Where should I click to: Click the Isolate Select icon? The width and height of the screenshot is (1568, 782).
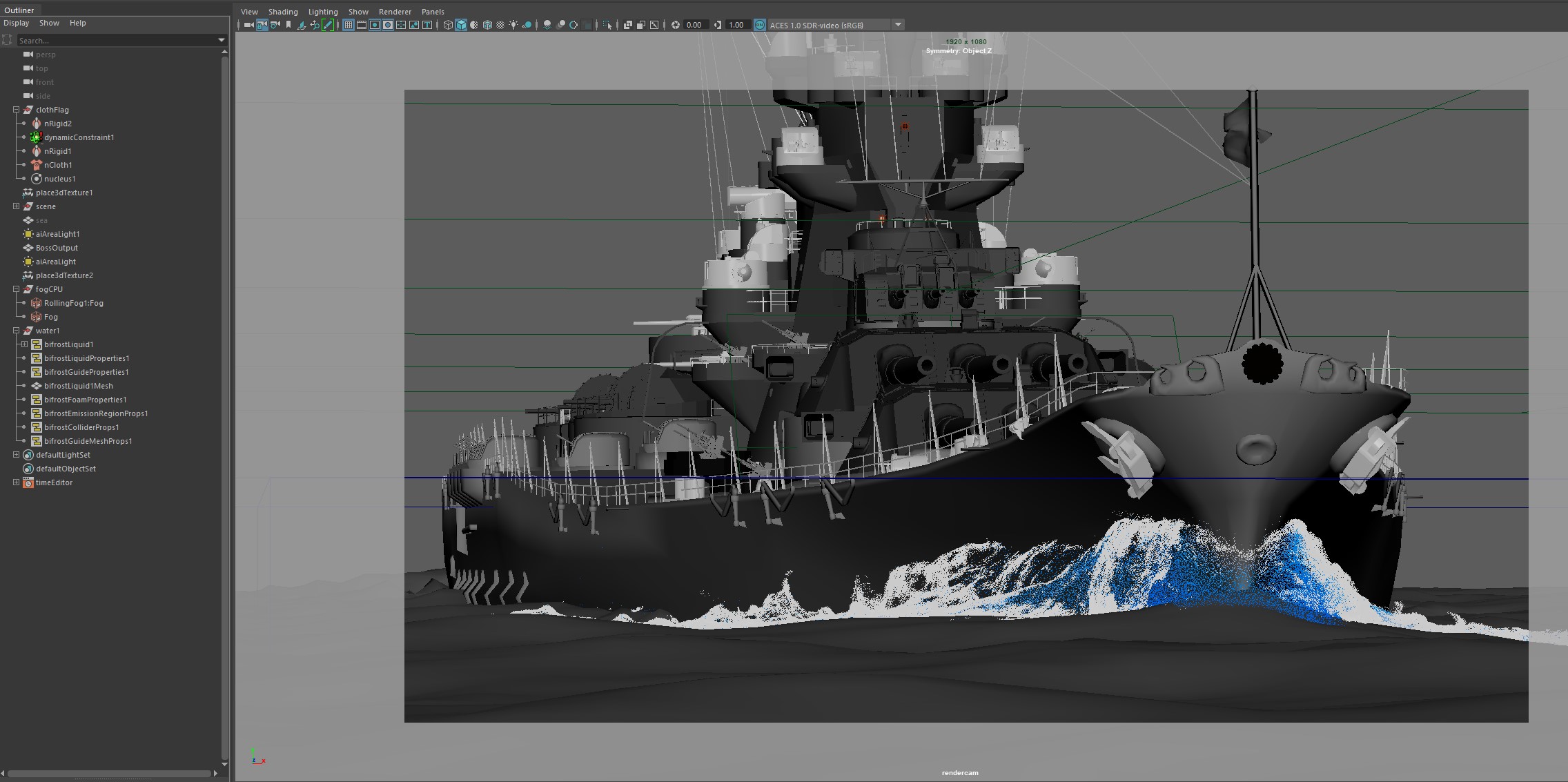tap(607, 25)
